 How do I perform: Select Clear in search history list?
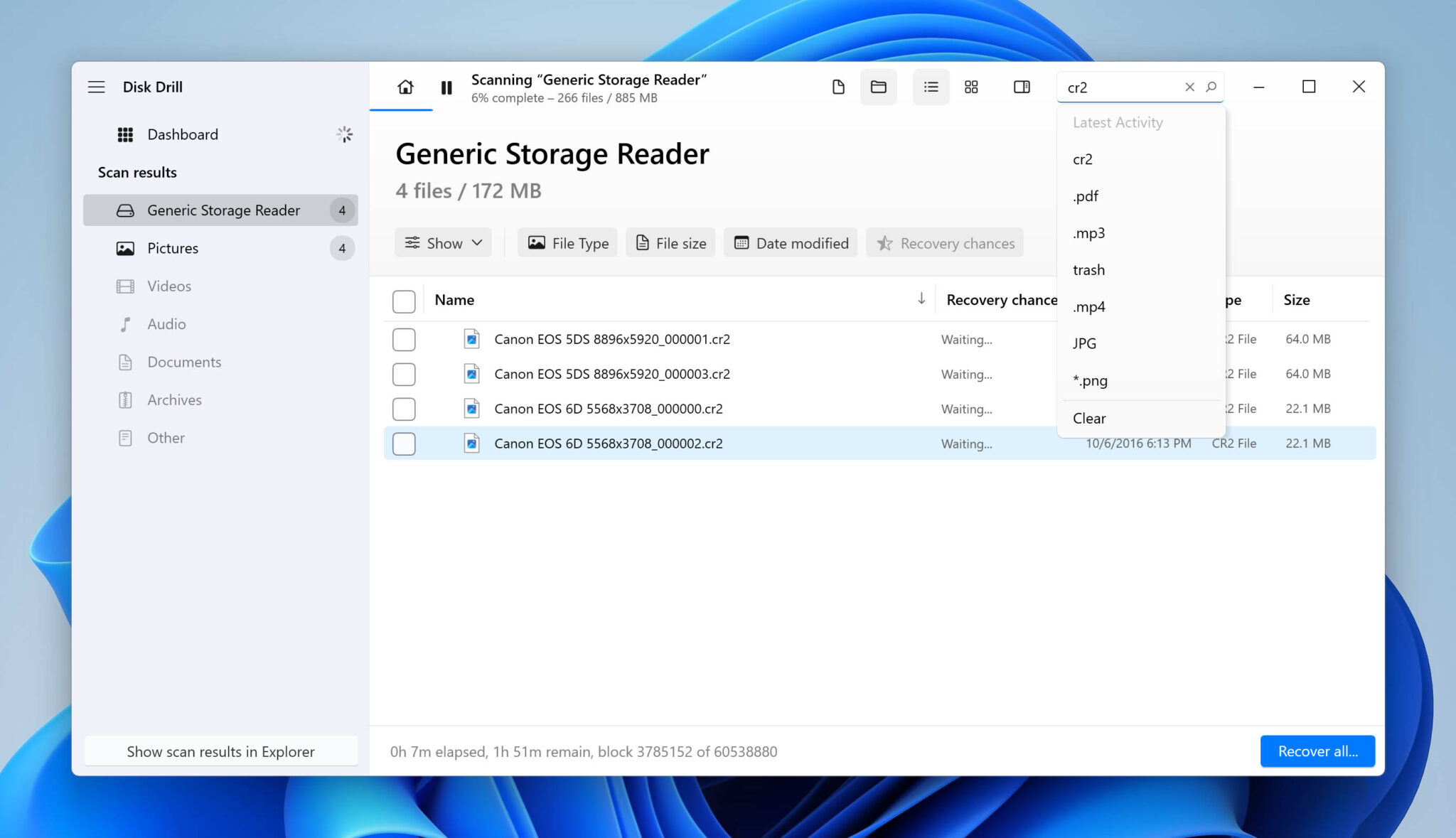pos(1089,419)
